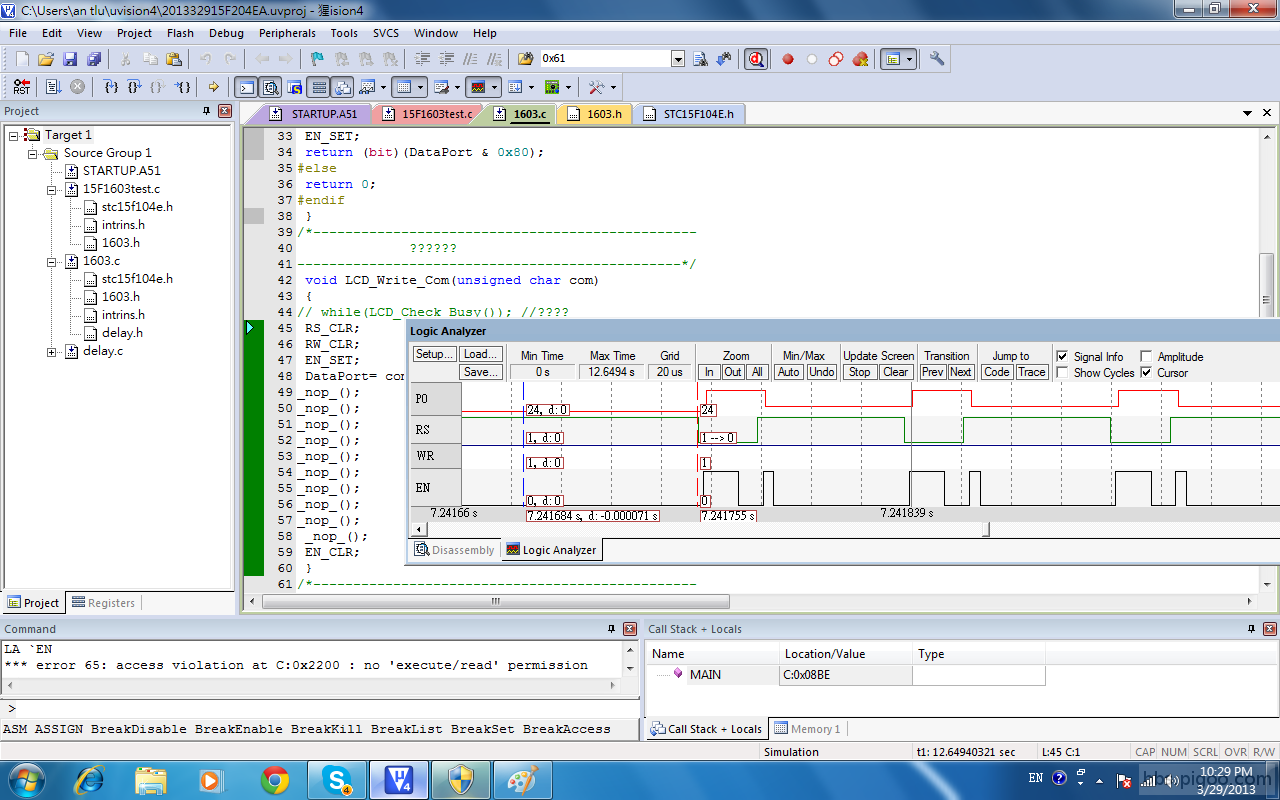Click the Incremental Find binoculars icon
Viewport: 1280px width, 800px height.
click(x=724, y=59)
